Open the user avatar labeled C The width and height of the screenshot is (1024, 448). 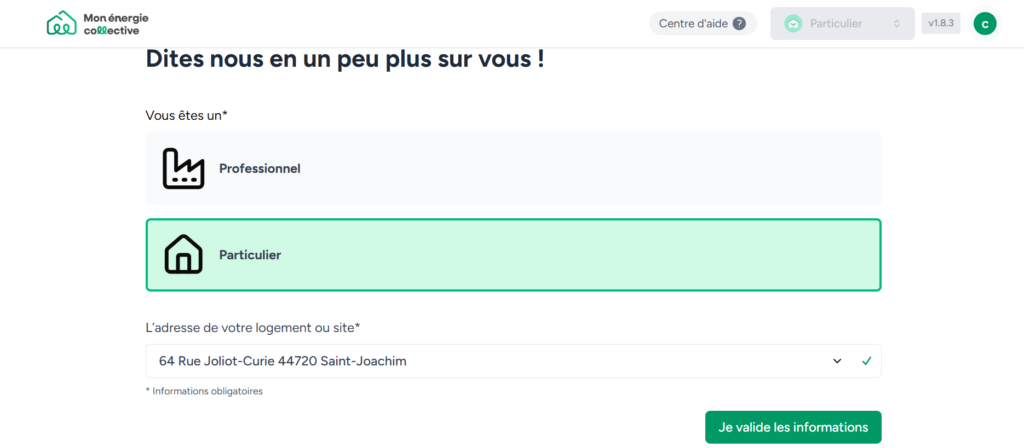pos(985,23)
